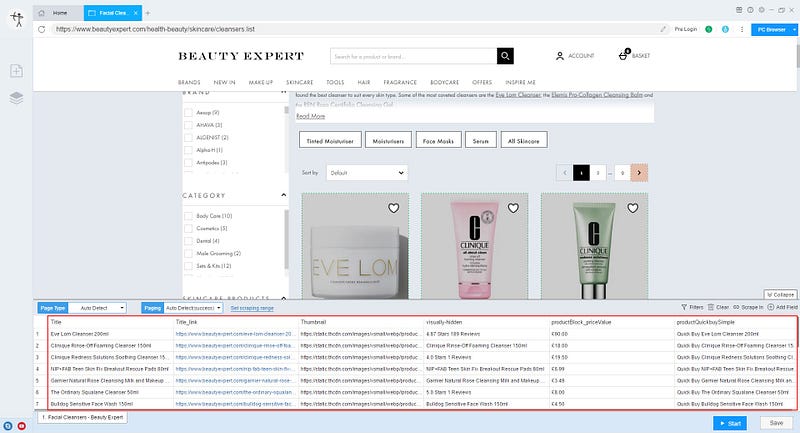Click the ScrapeStorm logo icon at top left
The height and width of the screenshot is (433, 800).
[x=17, y=18]
